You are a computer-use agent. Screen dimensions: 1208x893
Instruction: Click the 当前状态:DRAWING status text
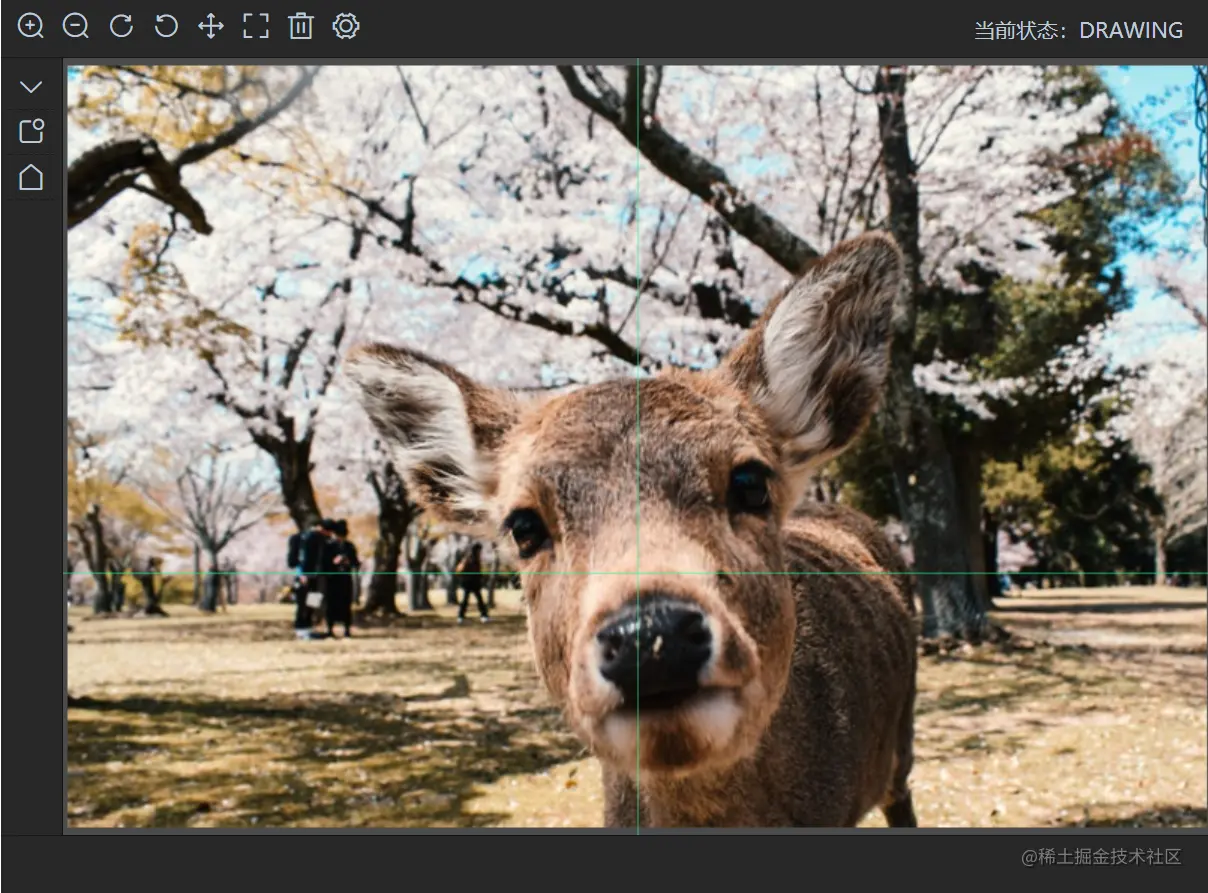pos(1078,30)
